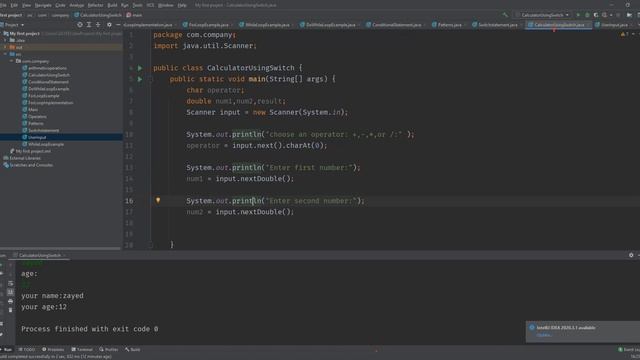
Task: Open the Problems tool window button
Action: pos(53,349)
